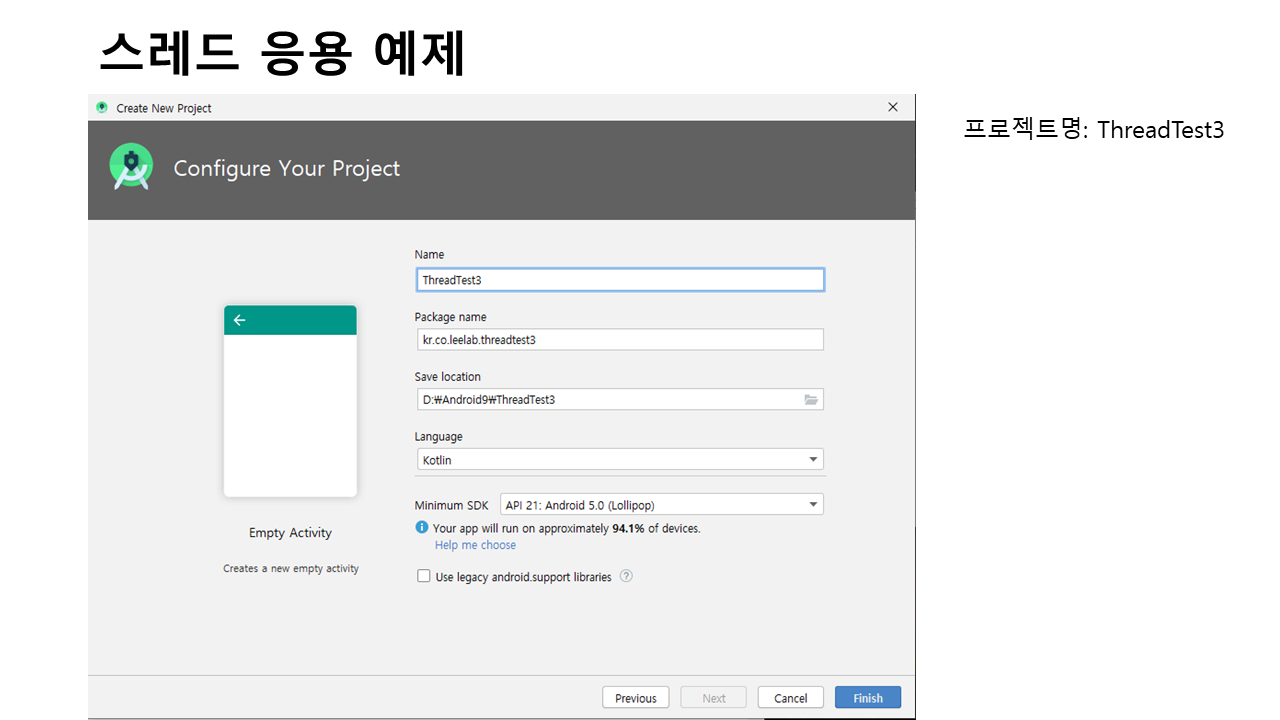The height and width of the screenshot is (720, 1280).
Task: Go back with the Previous button
Action: click(x=636, y=698)
